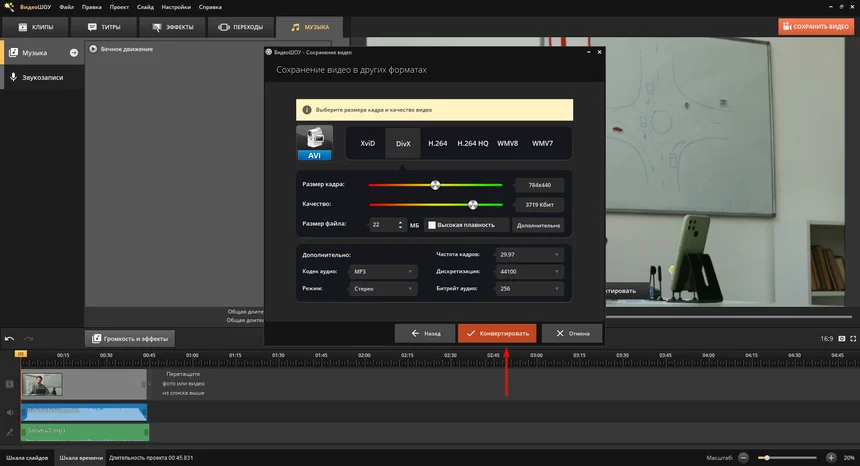Image resolution: width=860 pixels, height=466 pixels.
Task: Select the blue audio clip in timeline
Action: point(84,412)
